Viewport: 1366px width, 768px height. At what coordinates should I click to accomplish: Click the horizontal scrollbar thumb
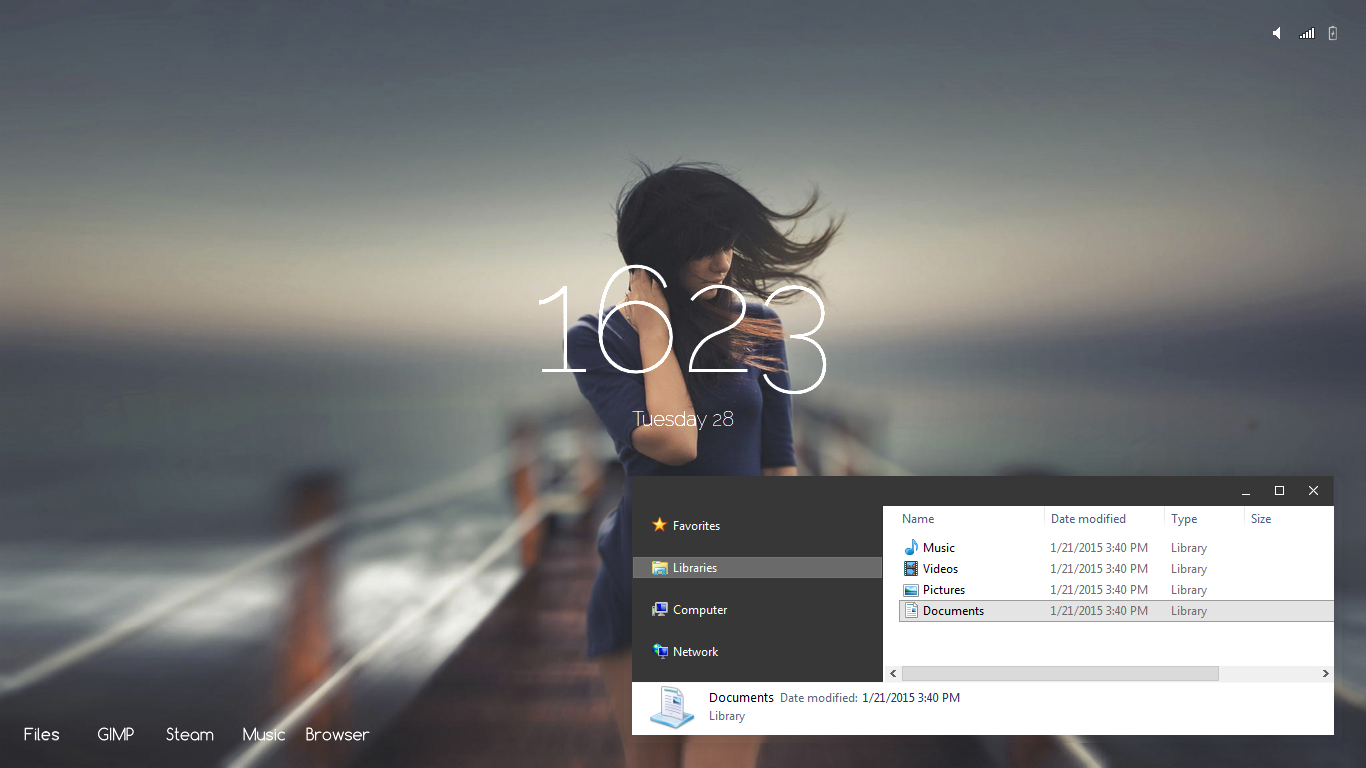[x=1060, y=674]
